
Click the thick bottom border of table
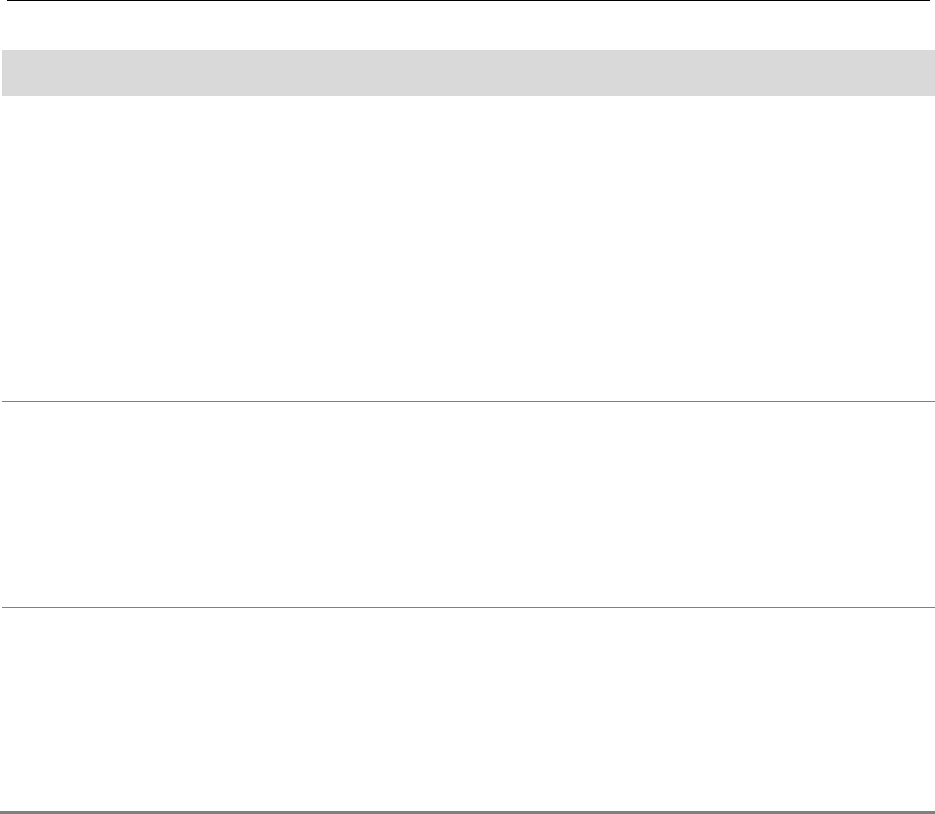(467, 811)
